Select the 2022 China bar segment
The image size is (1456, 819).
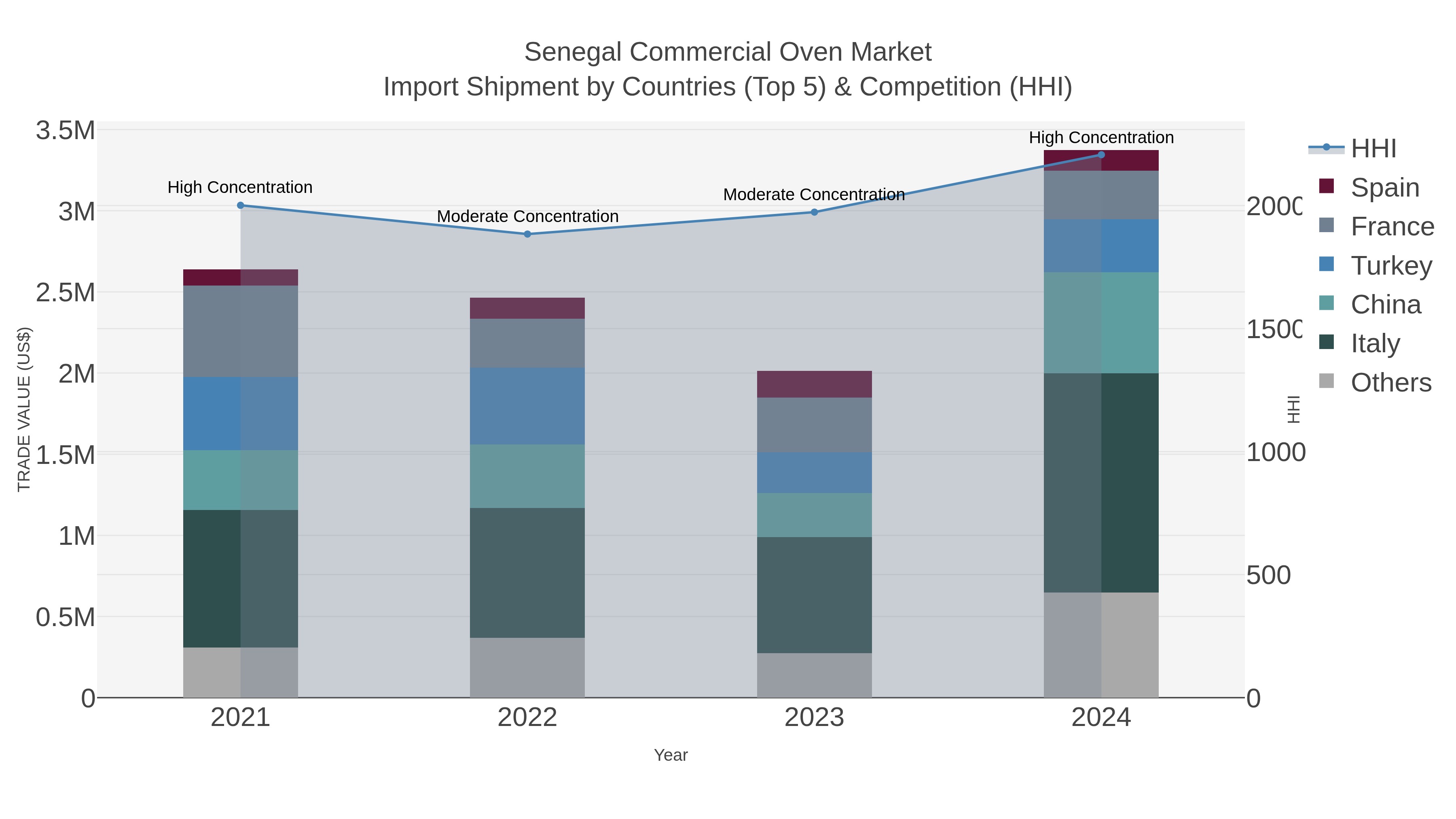pyautogui.click(x=527, y=476)
